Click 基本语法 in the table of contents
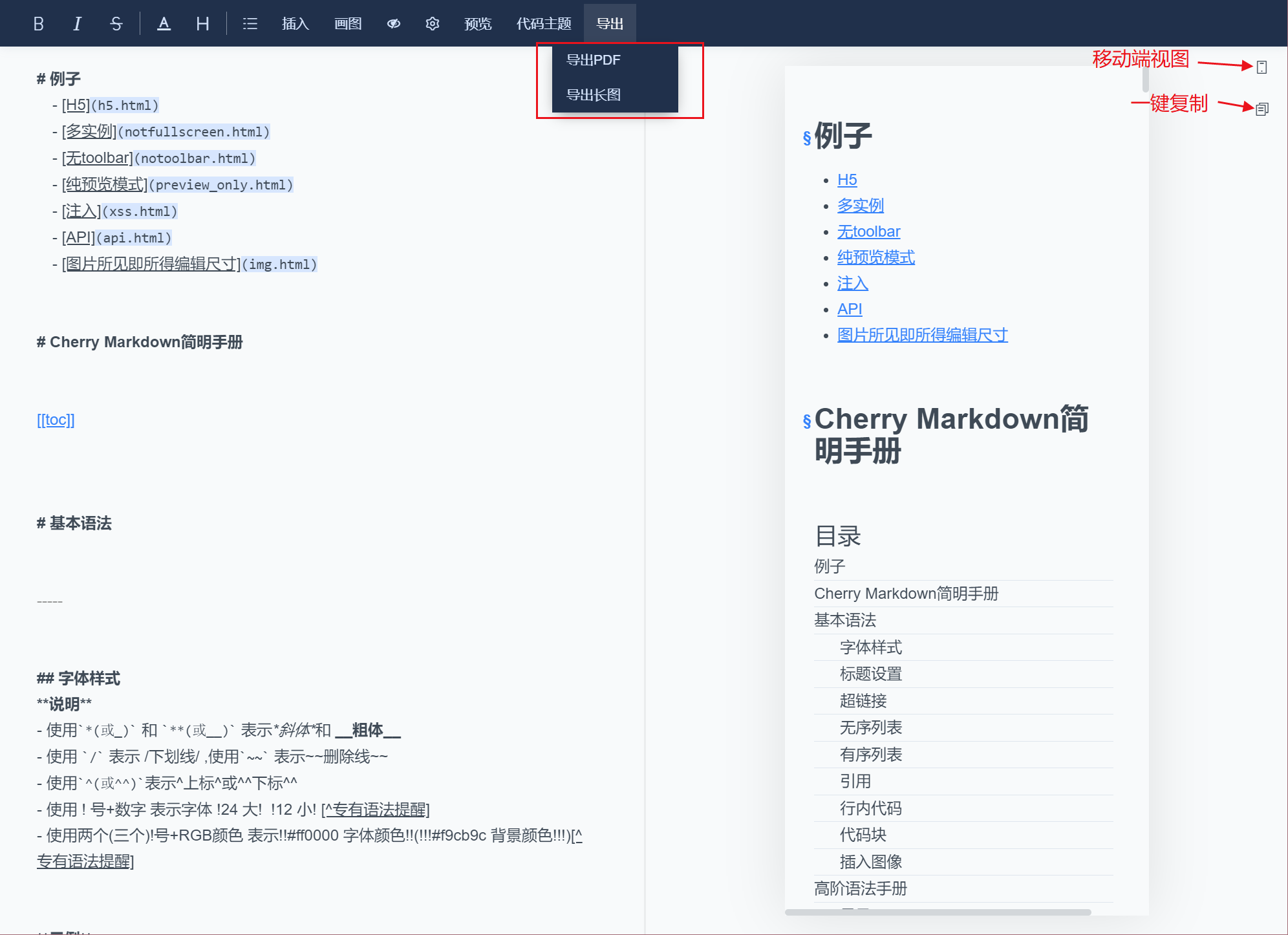1288x935 pixels. pyautogui.click(x=845, y=620)
